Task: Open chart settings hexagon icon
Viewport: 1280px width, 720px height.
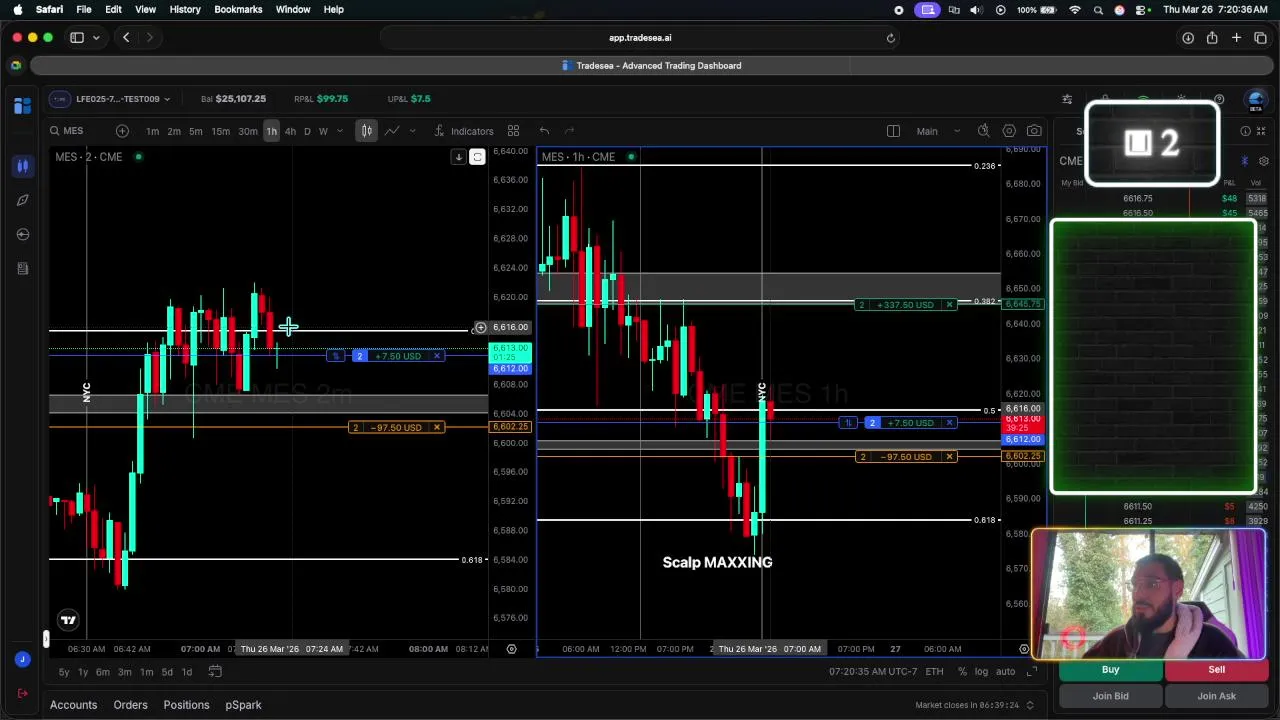Action: click(x=1009, y=131)
